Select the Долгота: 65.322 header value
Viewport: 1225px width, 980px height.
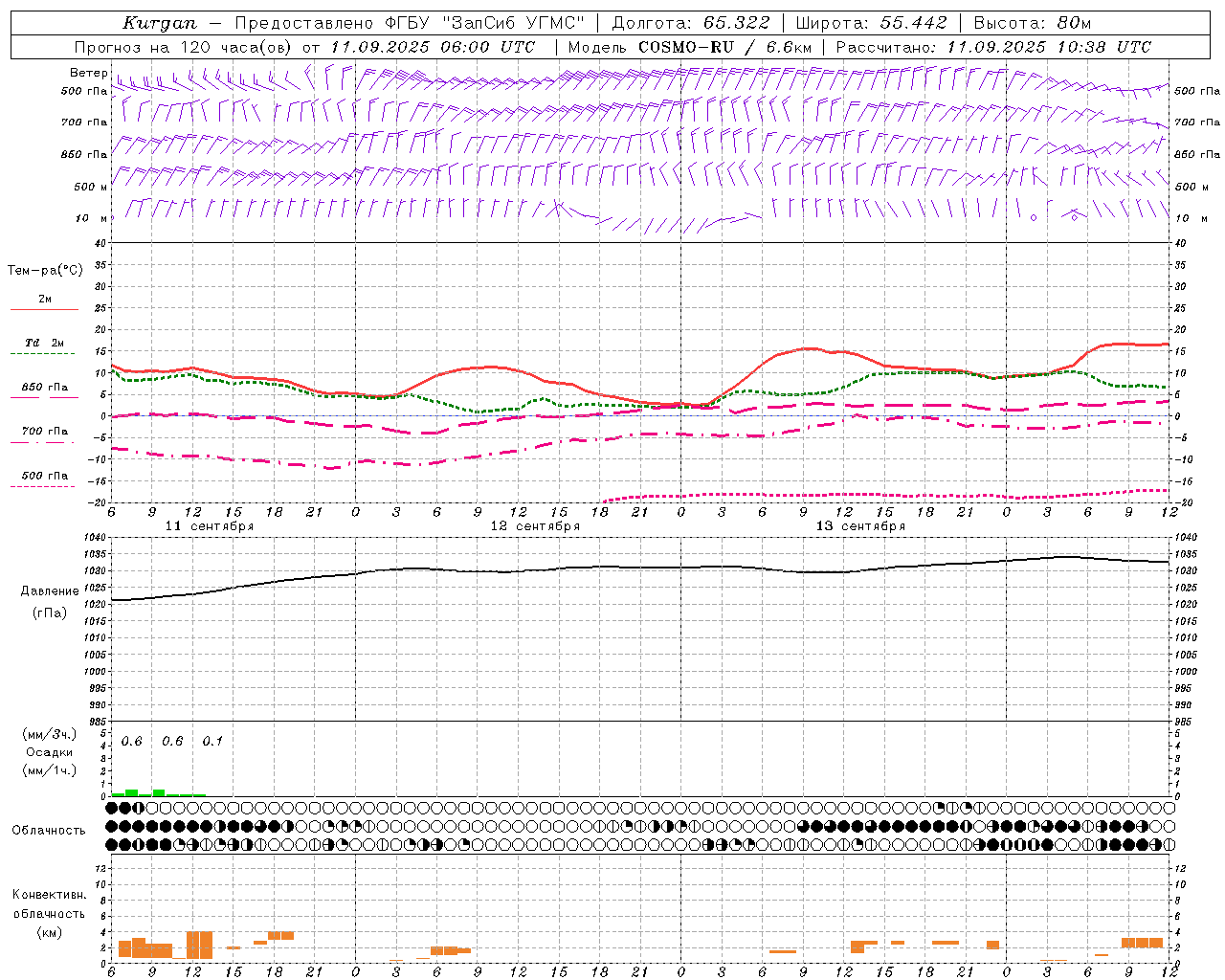pos(690,23)
